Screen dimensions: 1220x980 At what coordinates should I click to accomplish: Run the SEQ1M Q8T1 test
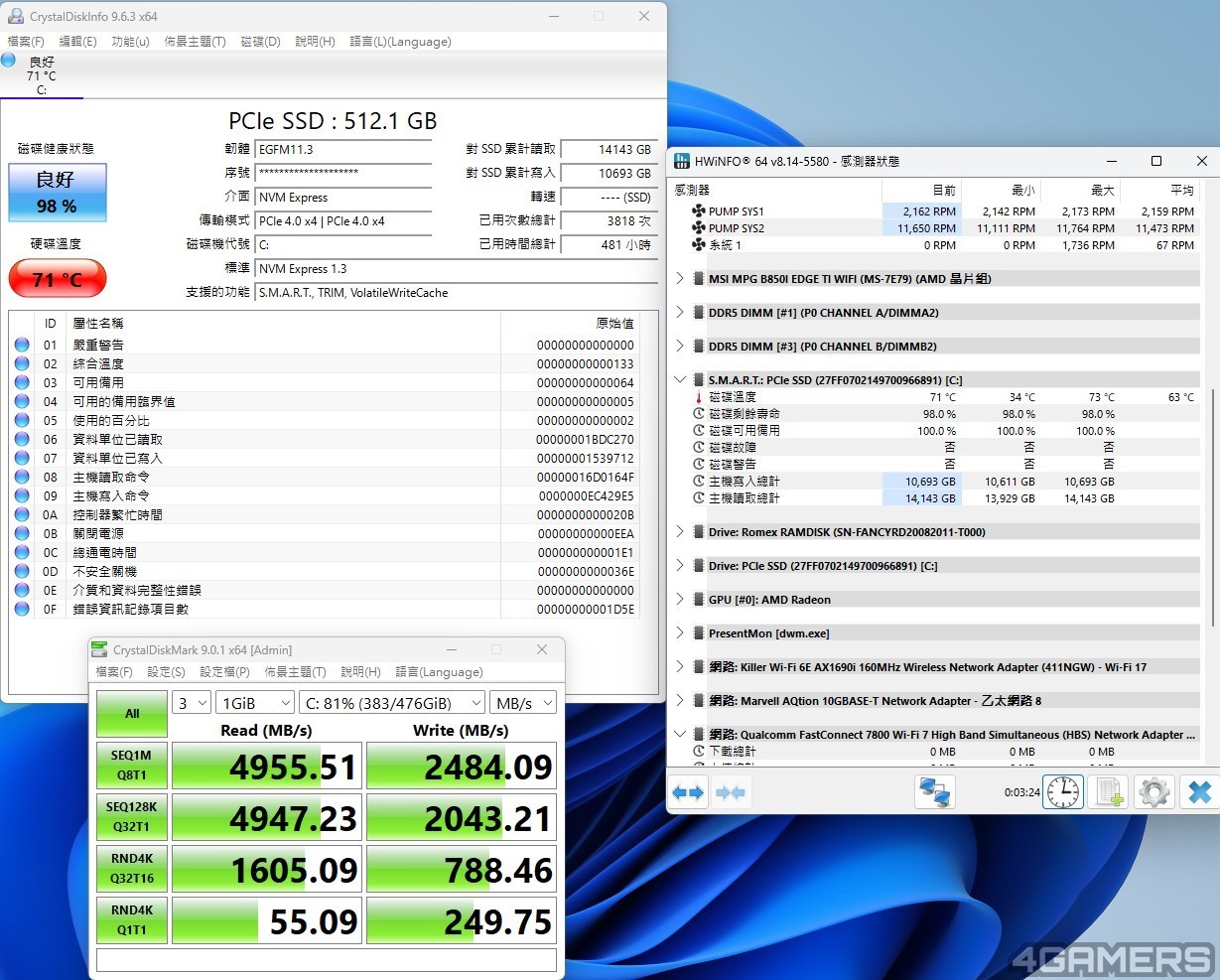132,766
